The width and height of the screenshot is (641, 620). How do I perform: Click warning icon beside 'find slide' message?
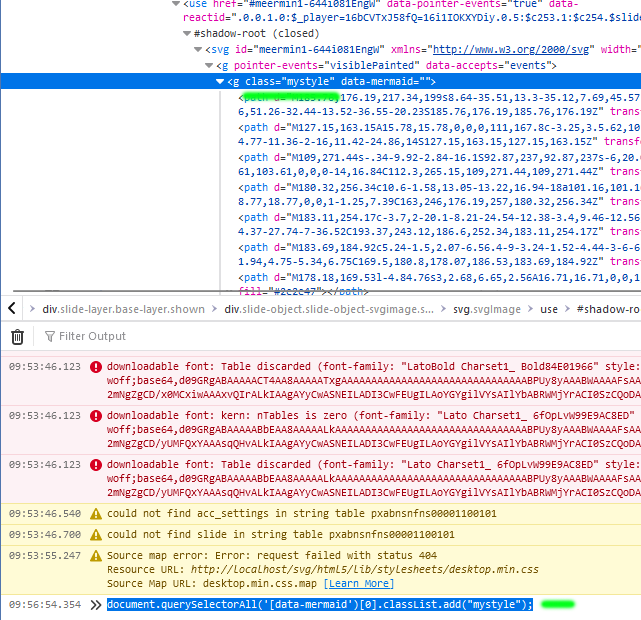coord(96,535)
